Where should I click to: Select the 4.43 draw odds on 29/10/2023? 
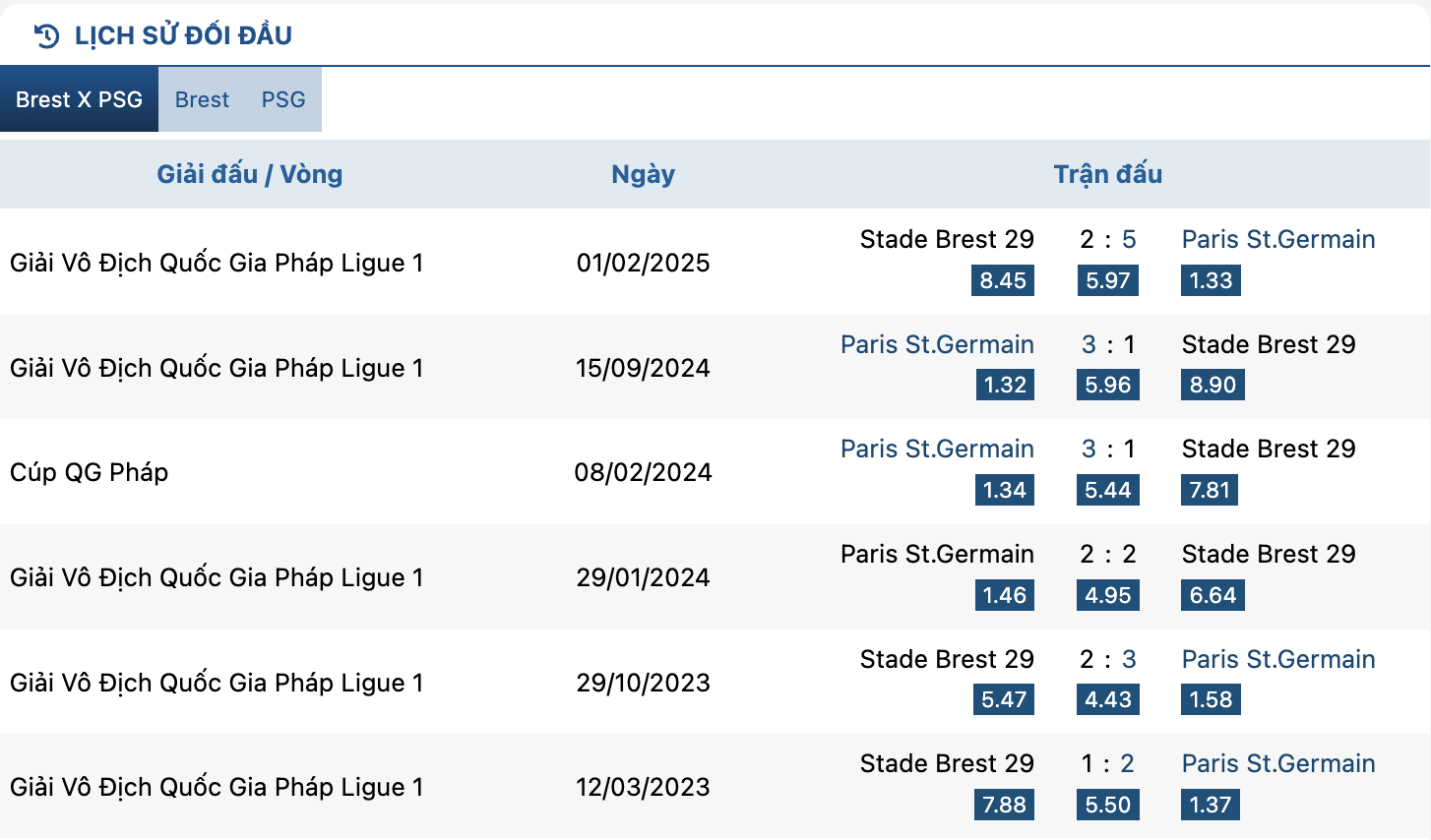1108,699
